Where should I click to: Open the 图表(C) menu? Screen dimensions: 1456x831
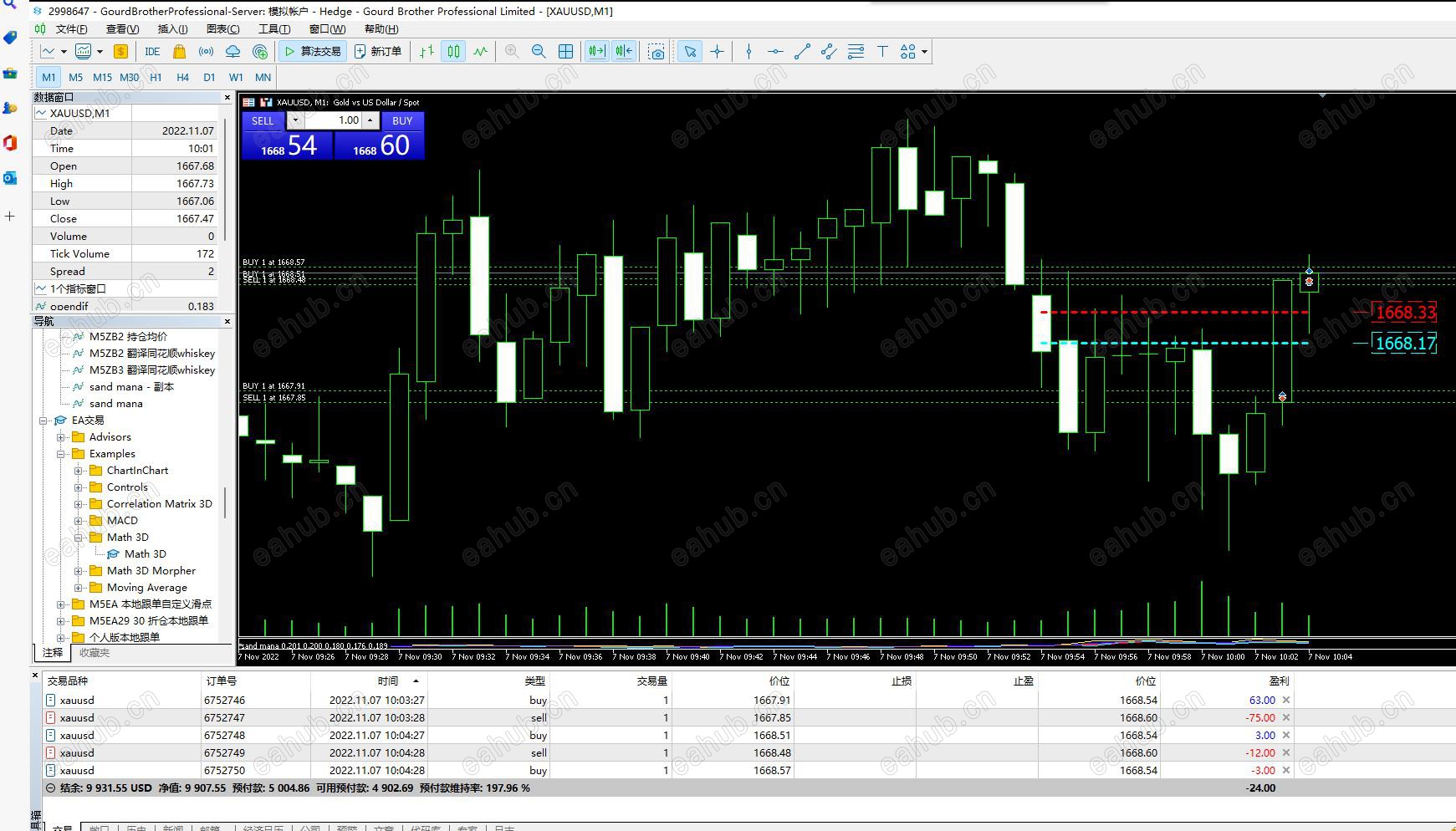tap(222, 29)
